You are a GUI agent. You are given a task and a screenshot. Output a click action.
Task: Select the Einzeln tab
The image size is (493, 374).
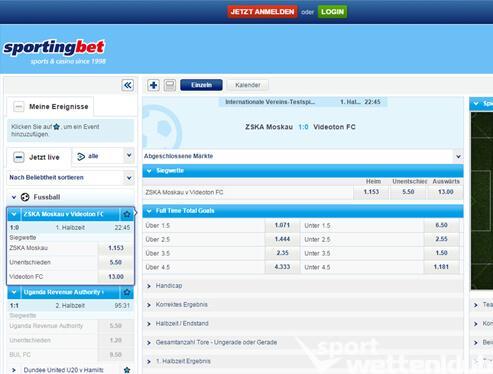coord(201,85)
